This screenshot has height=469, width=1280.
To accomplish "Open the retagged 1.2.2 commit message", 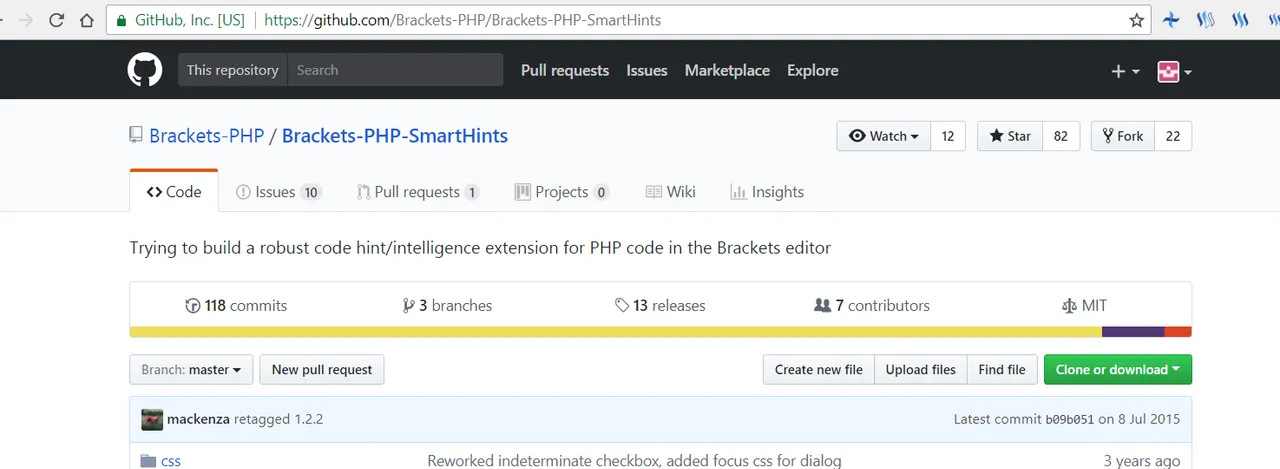I will click(x=279, y=419).
